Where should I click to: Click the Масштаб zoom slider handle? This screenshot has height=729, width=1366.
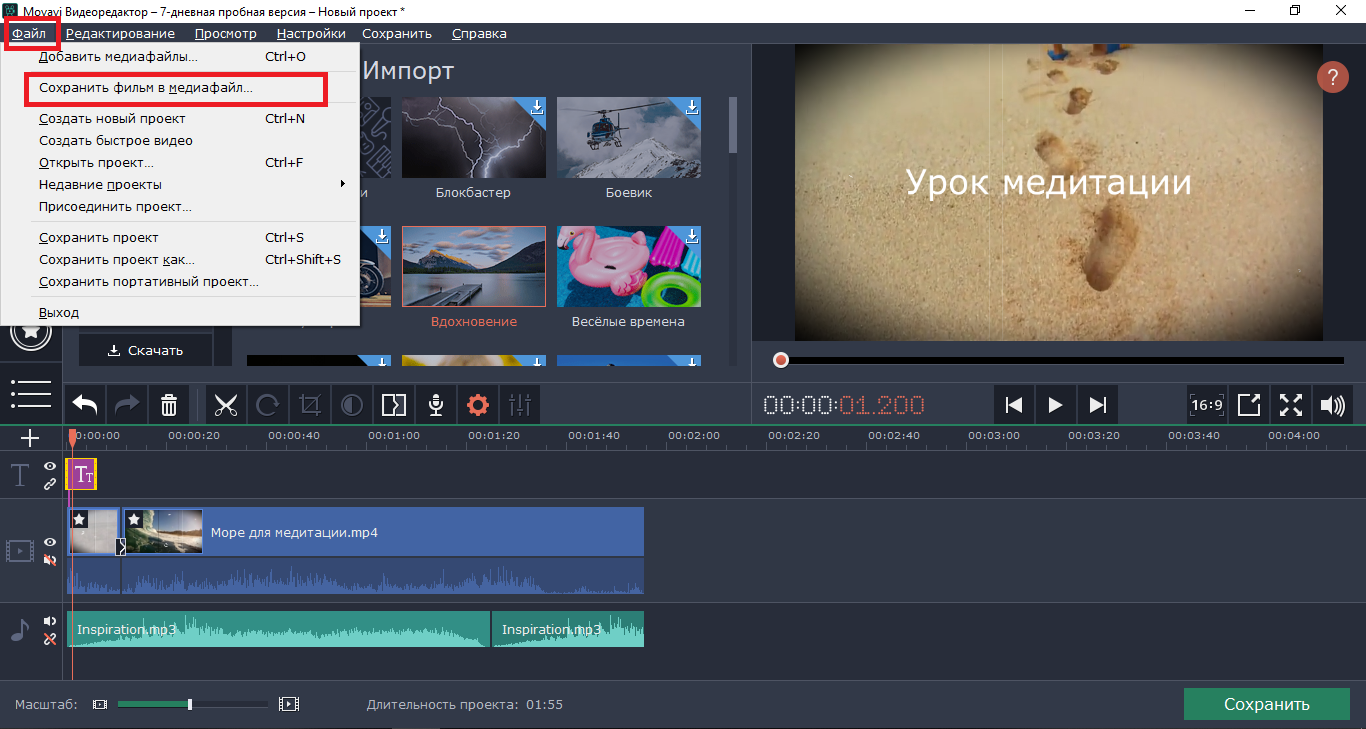[x=190, y=704]
